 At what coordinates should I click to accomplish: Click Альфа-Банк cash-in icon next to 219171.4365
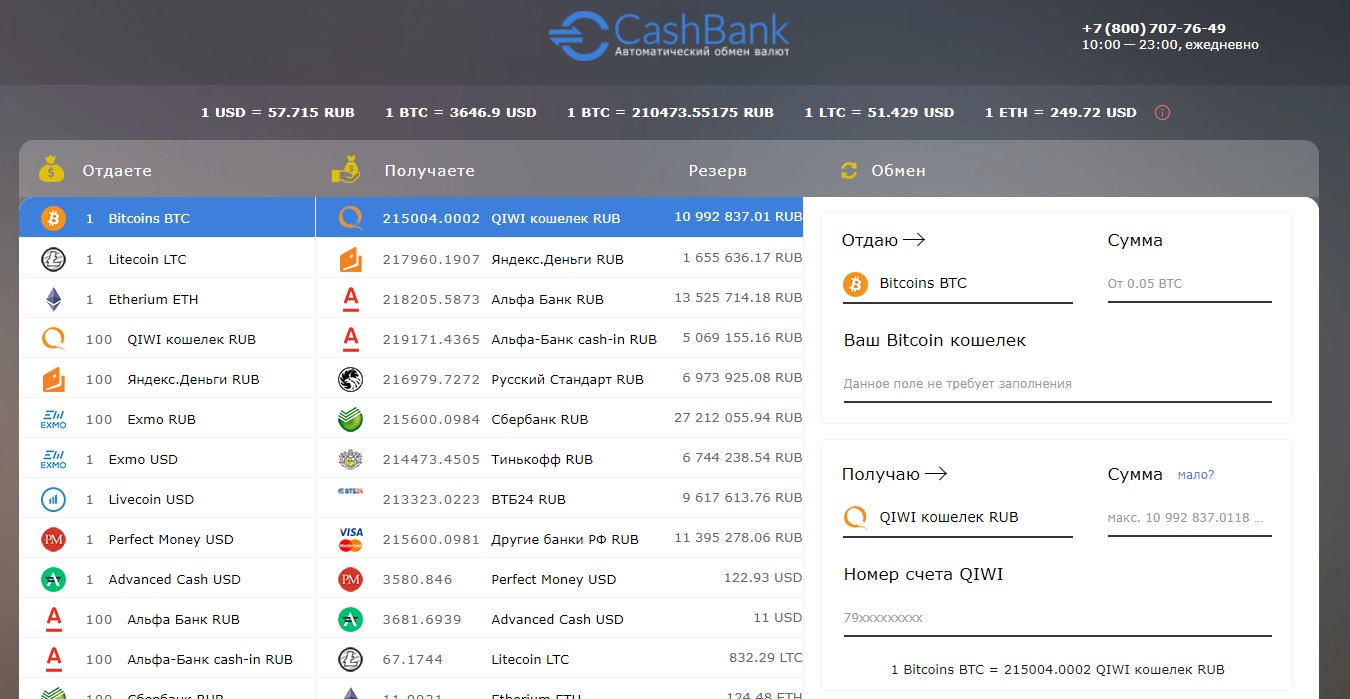pos(350,339)
